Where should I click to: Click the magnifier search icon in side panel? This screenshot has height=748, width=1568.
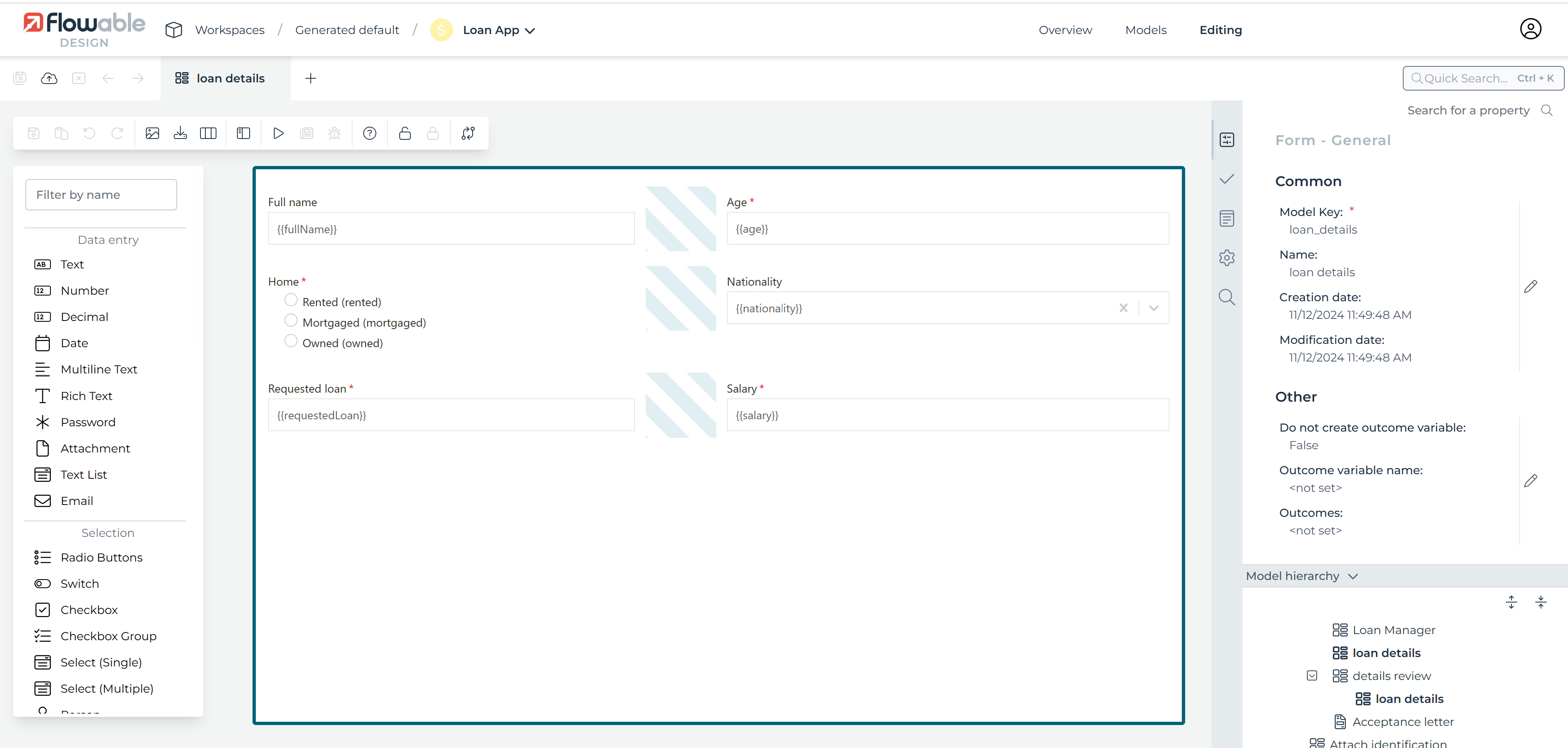(x=1227, y=297)
